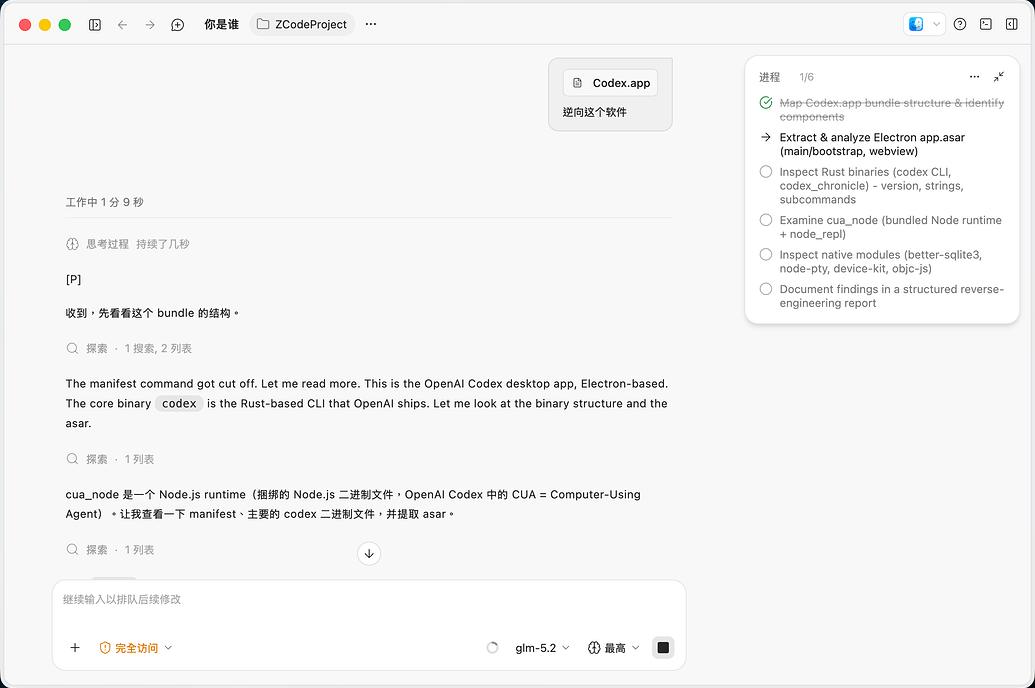1035x688 pixels.
Task: Toggle the left sidebar panel icon
Action: point(95,24)
